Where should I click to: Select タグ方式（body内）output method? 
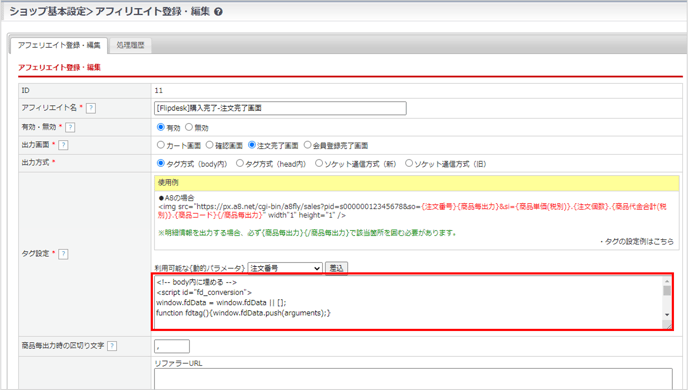161,163
